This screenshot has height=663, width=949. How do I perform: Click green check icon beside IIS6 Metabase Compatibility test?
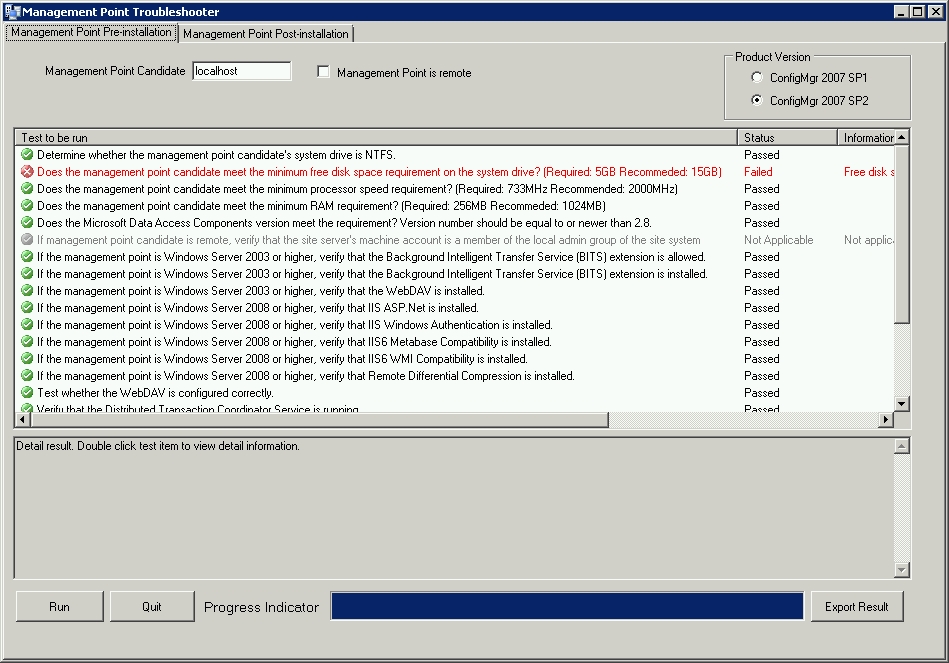27,341
